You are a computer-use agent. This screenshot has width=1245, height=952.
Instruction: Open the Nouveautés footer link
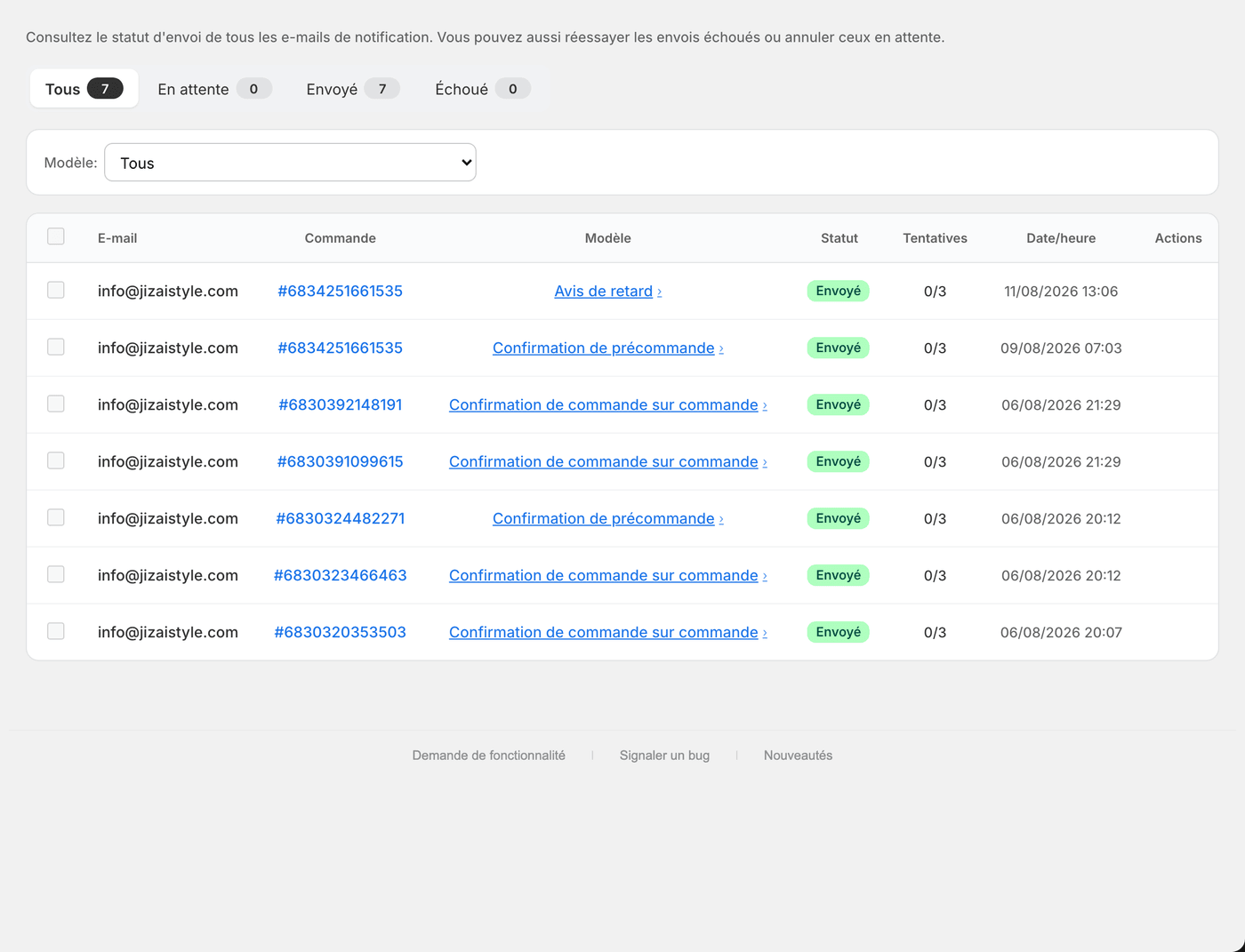[x=798, y=756]
